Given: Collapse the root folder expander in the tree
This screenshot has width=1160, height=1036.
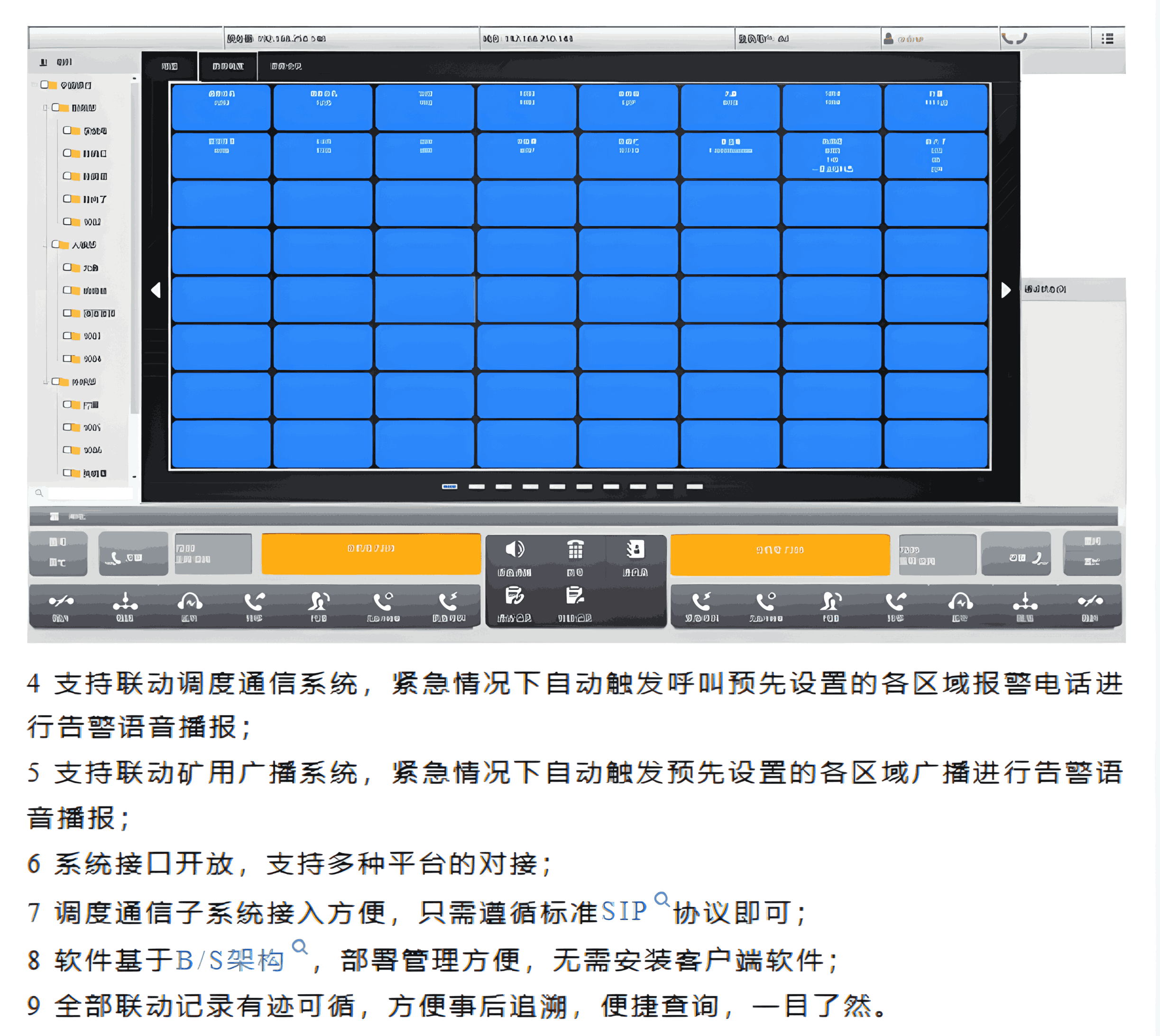Looking at the screenshot, I should tap(34, 85).
